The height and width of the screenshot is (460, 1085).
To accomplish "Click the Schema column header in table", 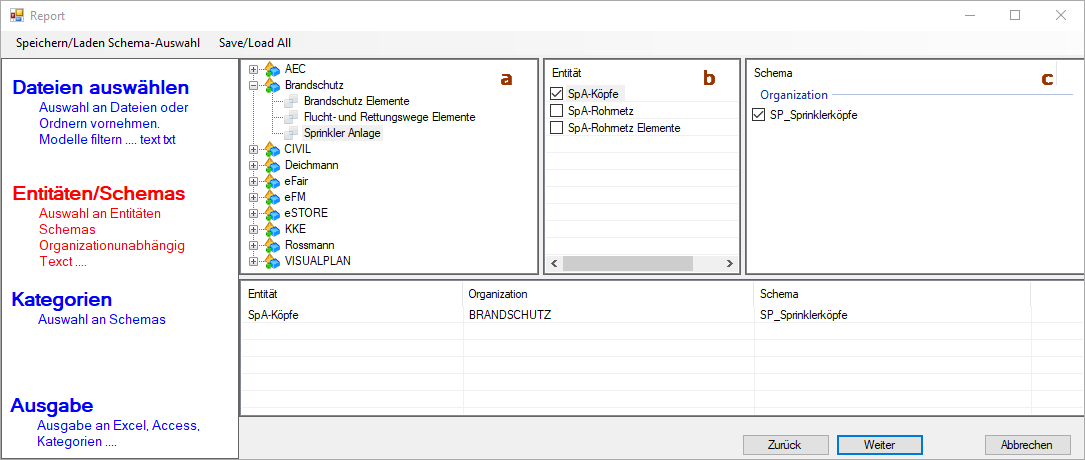I will click(x=893, y=294).
